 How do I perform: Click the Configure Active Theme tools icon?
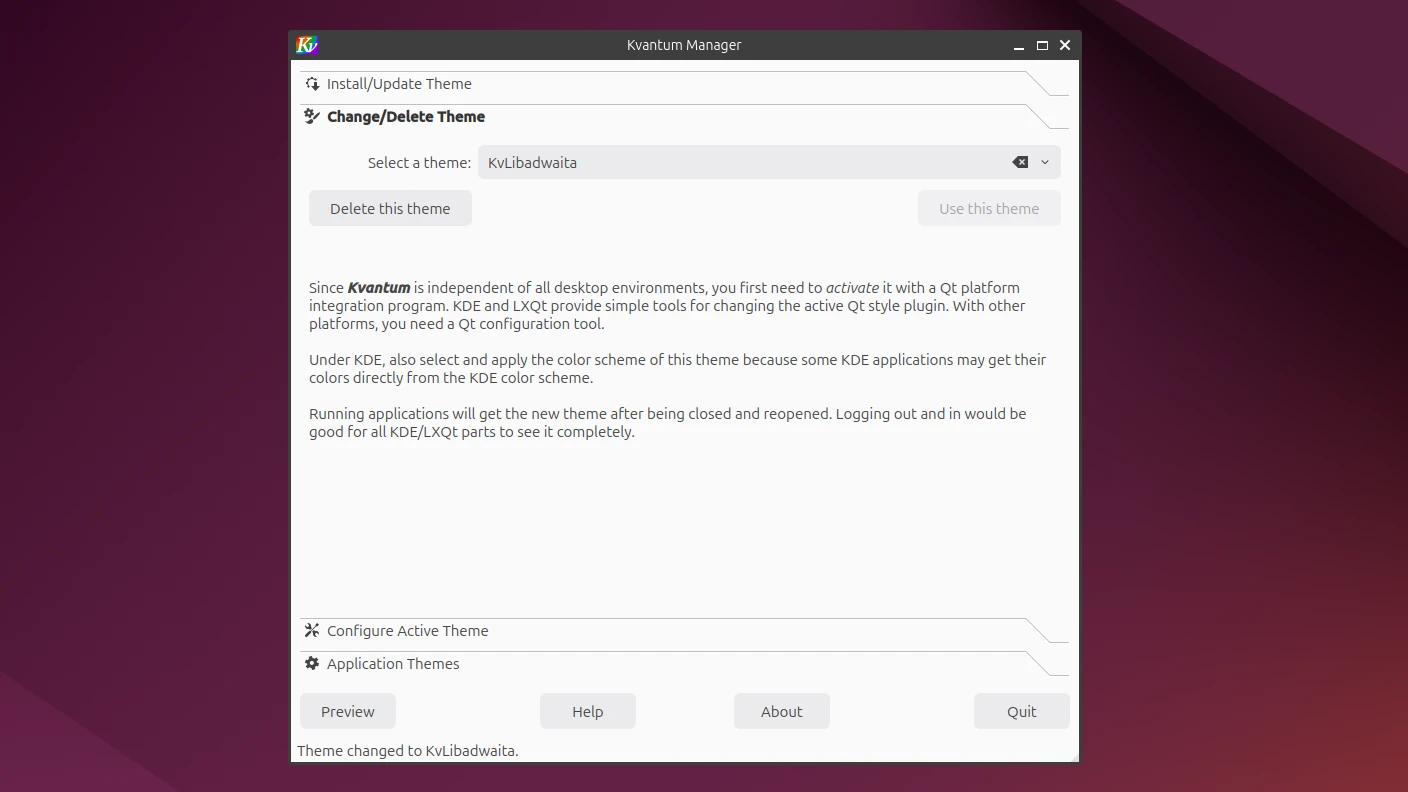pyautogui.click(x=312, y=631)
